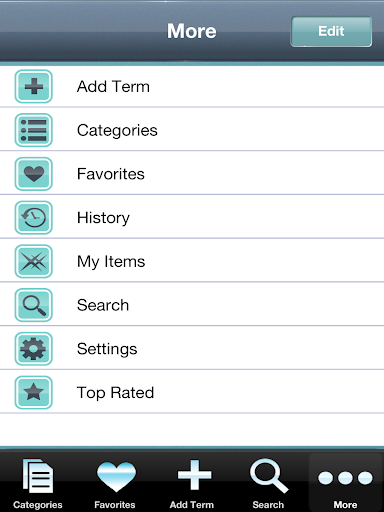Select the Add Term tab in bottom bar
The height and width of the screenshot is (512, 384).
click(192, 482)
